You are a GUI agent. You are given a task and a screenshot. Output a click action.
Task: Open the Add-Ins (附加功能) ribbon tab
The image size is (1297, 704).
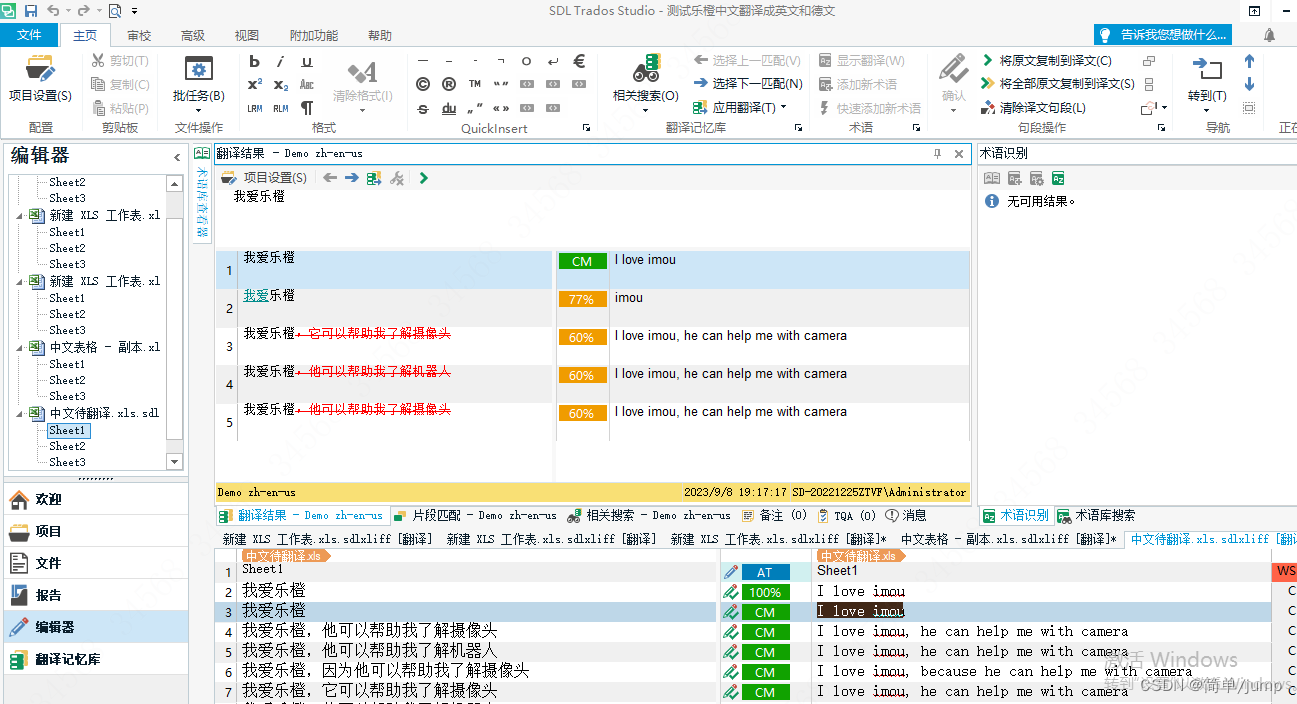(x=314, y=36)
